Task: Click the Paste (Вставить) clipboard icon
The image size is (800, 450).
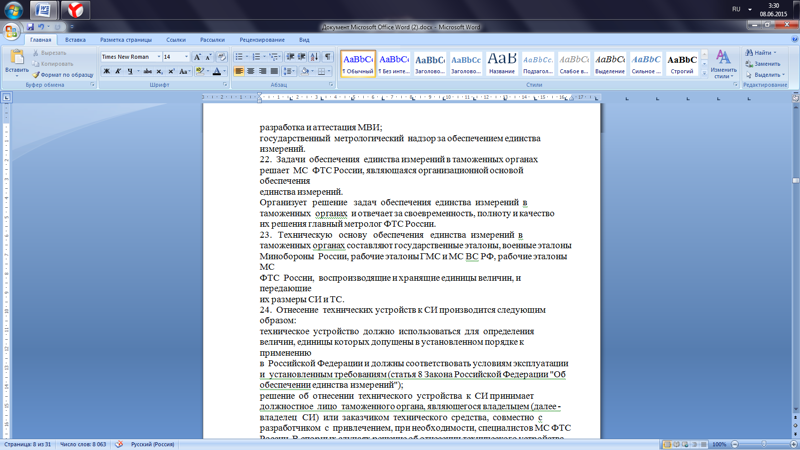Action: 16,57
